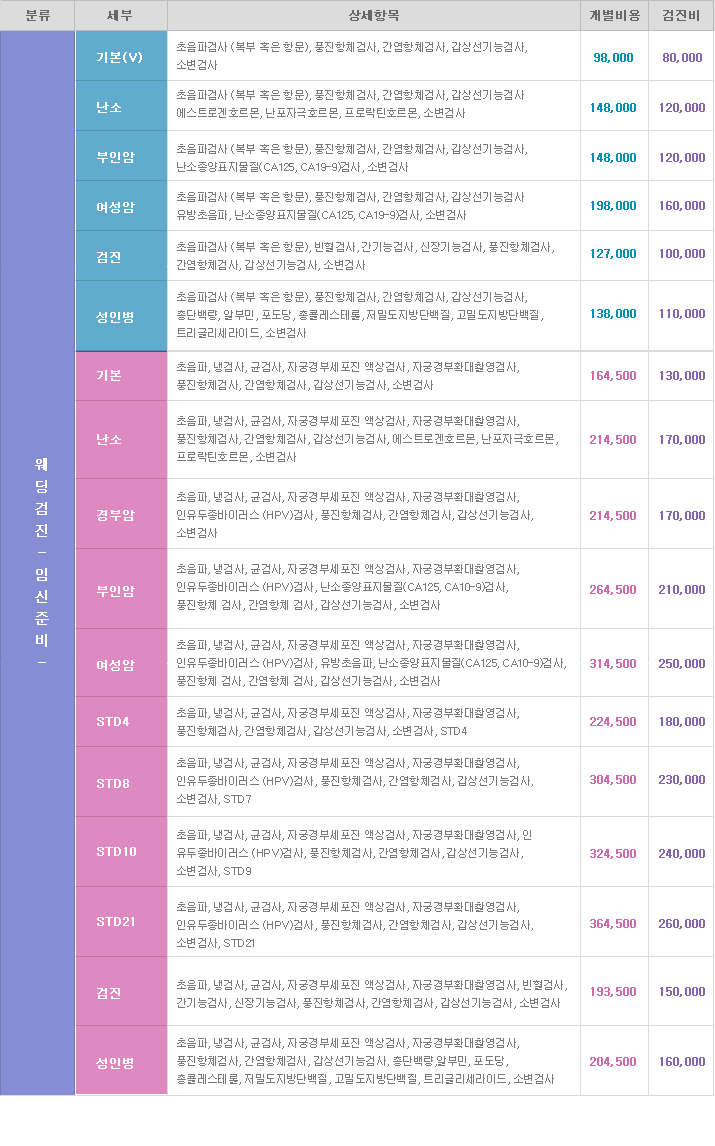Click the 웨딩검진 임신준비 purple sidebar cell
The height and width of the screenshot is (1146, 715).
(x=38, y=562)
